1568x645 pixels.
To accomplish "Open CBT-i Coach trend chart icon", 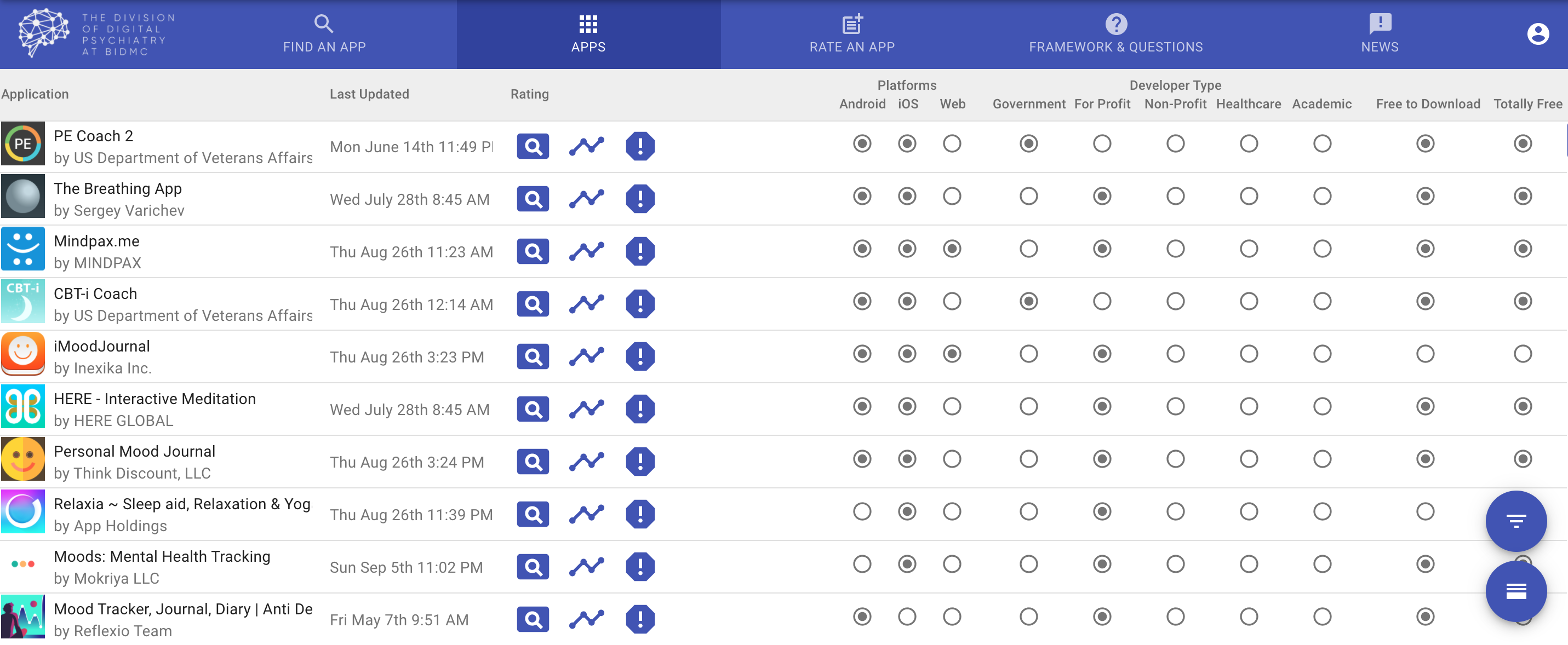I will click(x=587, y=304).
